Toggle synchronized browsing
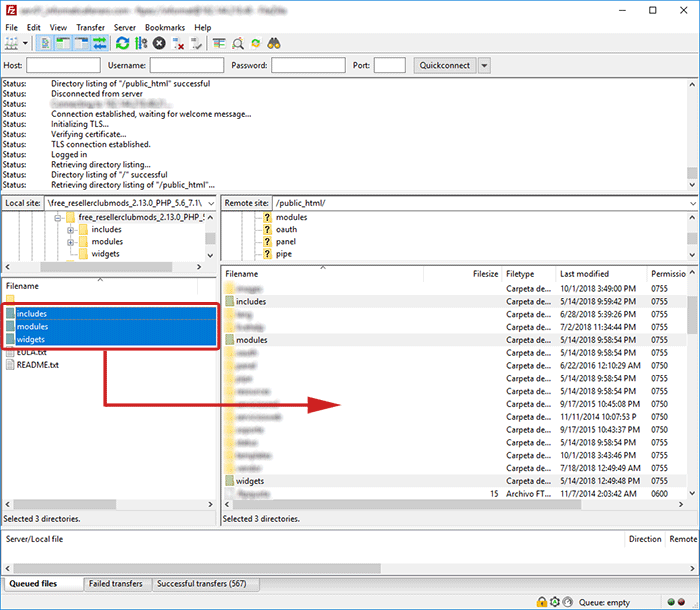The width and height of the screenshot is (700, 610). pyautogui.click(x=256, y=43)
